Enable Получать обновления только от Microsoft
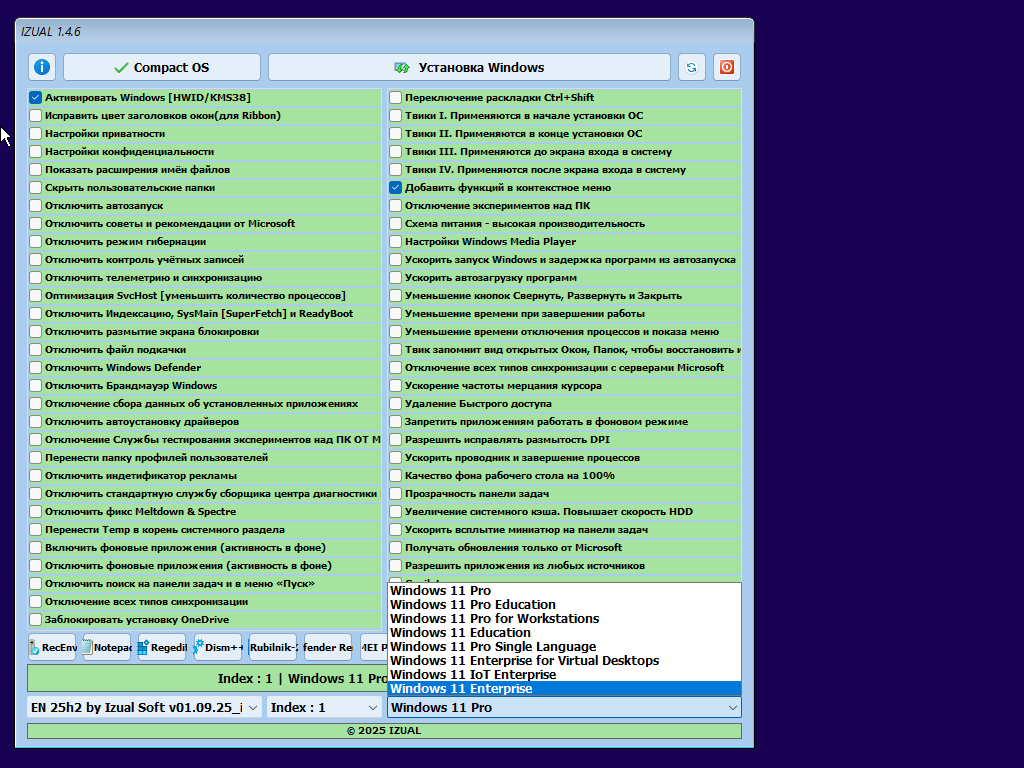The height and width of the screenshot is (768, 1024). (395, 548)
